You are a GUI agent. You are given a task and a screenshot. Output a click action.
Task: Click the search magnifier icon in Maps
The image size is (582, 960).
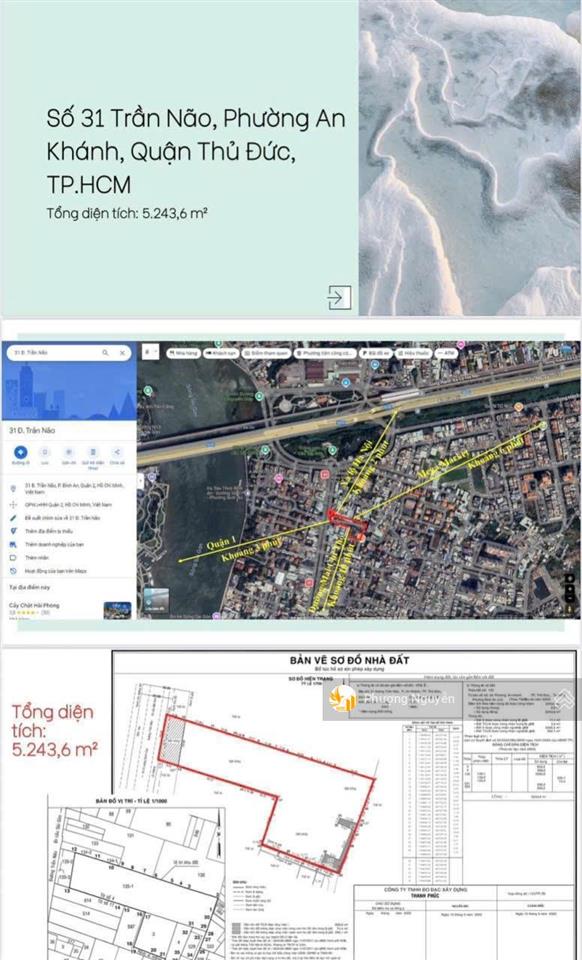105,353
